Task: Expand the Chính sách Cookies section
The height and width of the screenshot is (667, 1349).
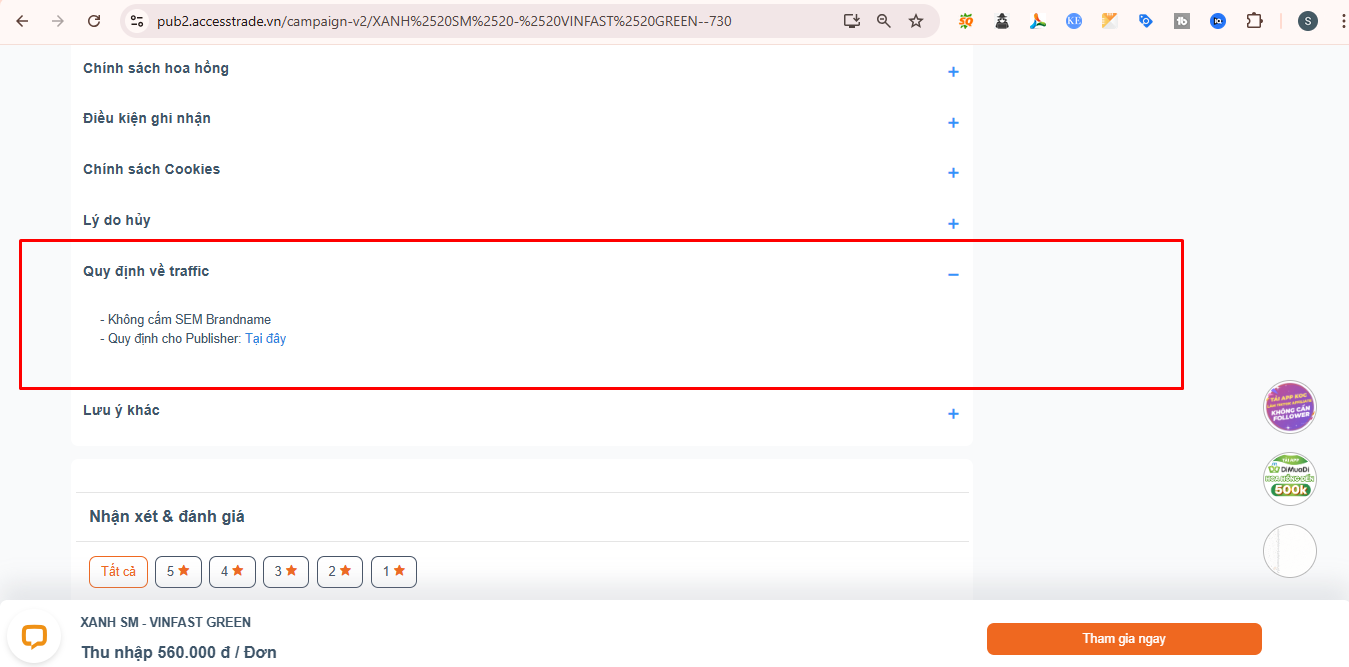Action: tap(953, 173)
